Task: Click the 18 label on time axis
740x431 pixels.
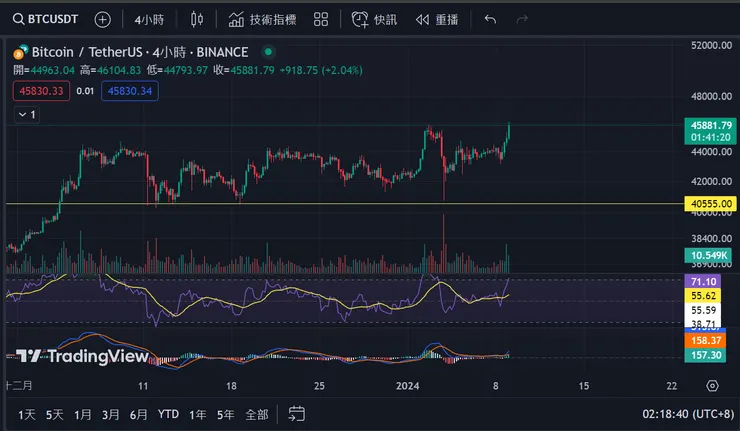Action: point(231,386)
